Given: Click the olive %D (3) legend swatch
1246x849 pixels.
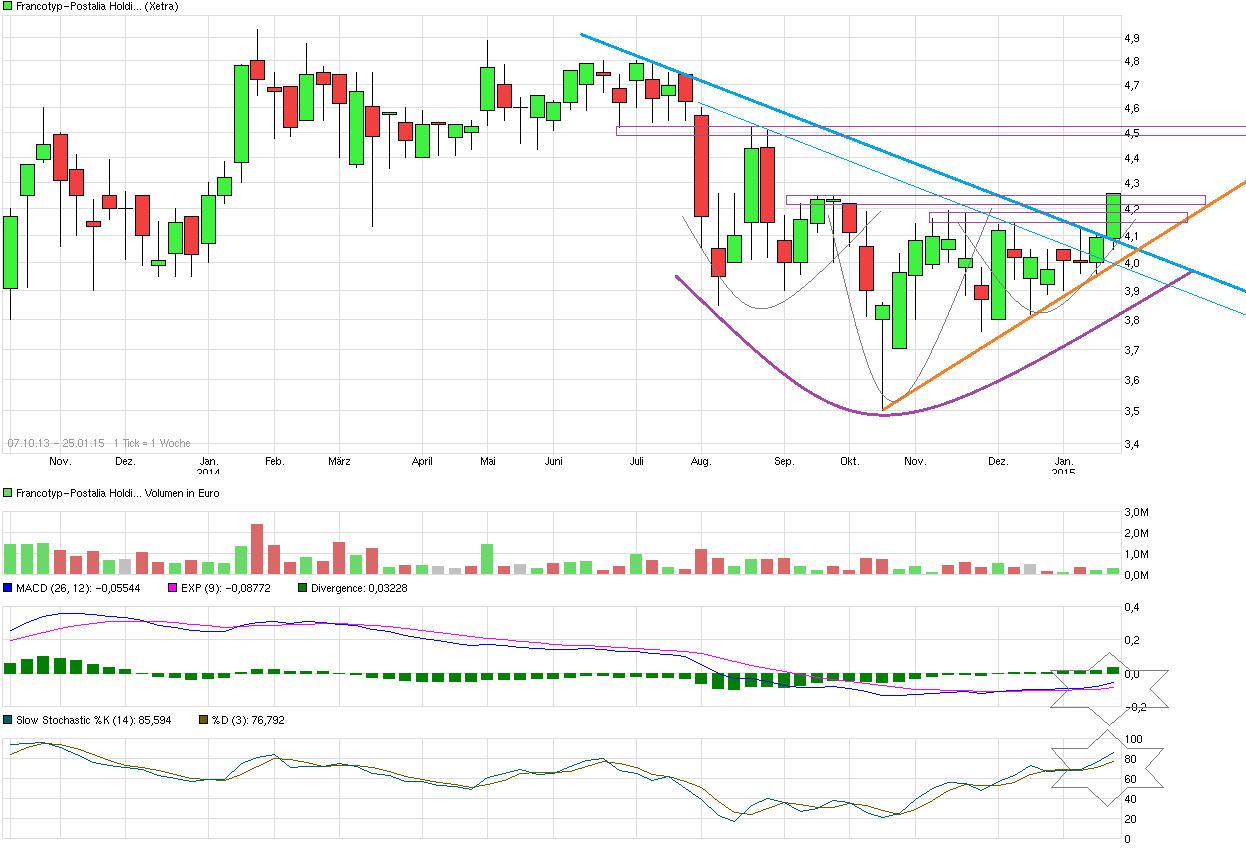Looking at the screenshot, I should coord(205,719).
